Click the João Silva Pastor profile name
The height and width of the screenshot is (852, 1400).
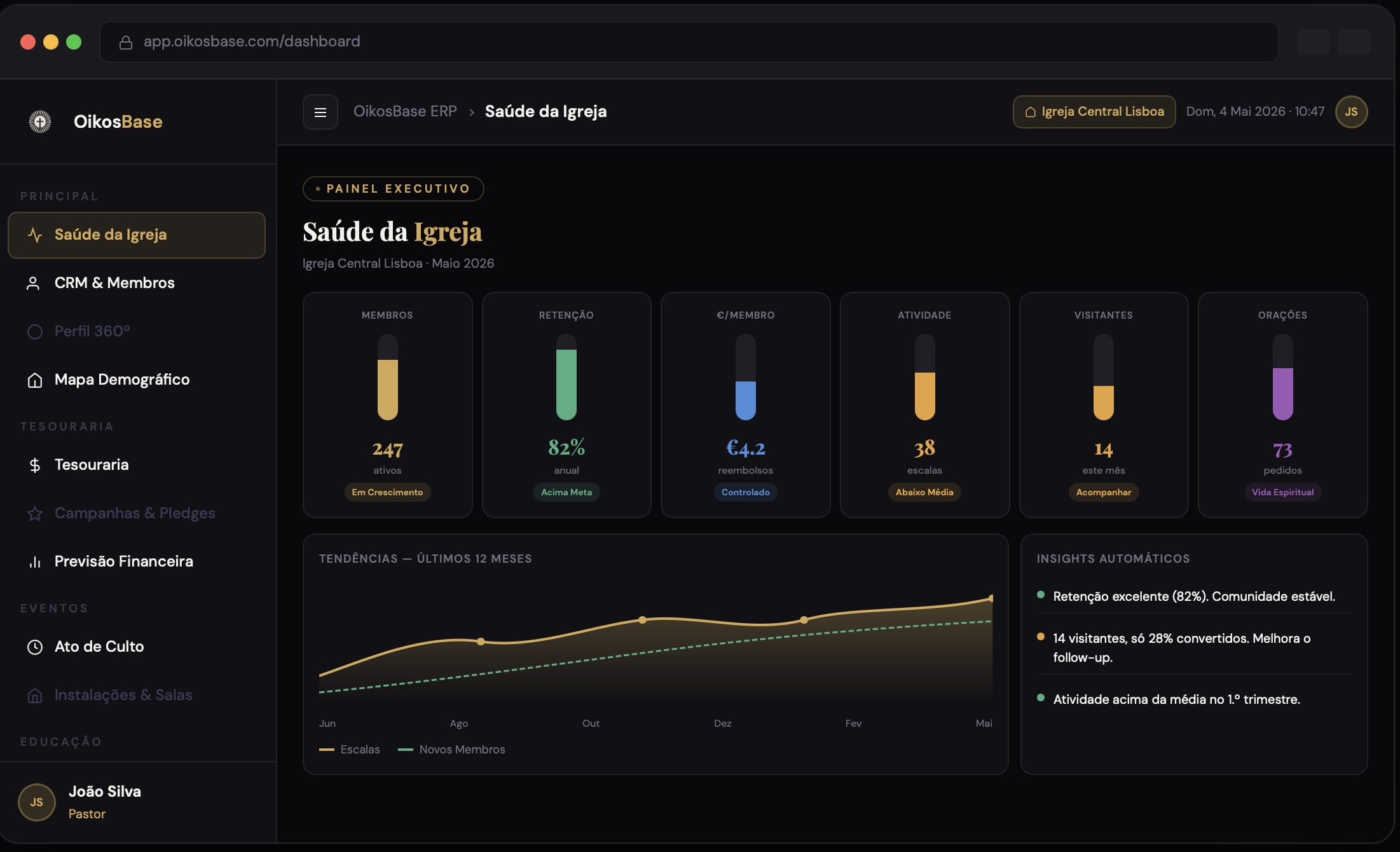coord(105,802)
